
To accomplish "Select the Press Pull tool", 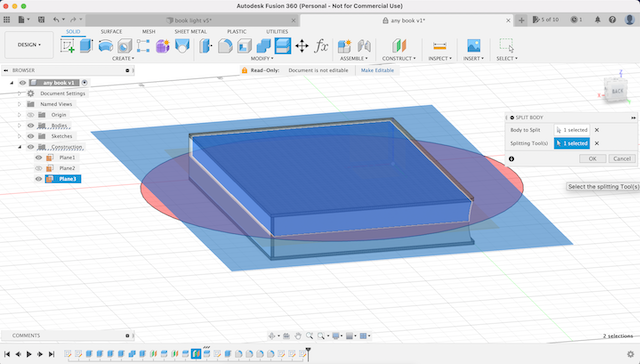I will (206, 46).
